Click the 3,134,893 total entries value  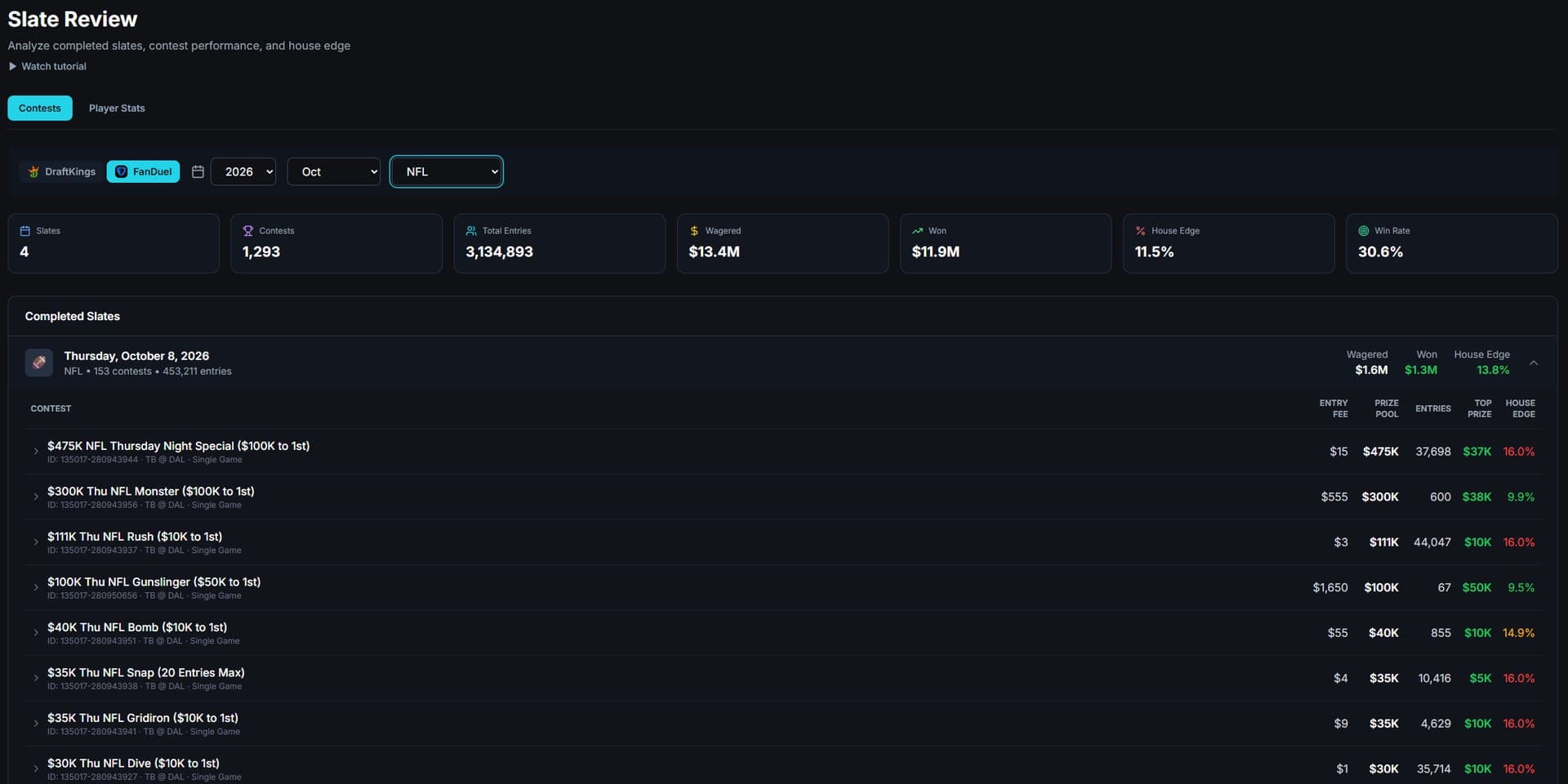pos(499,252)
